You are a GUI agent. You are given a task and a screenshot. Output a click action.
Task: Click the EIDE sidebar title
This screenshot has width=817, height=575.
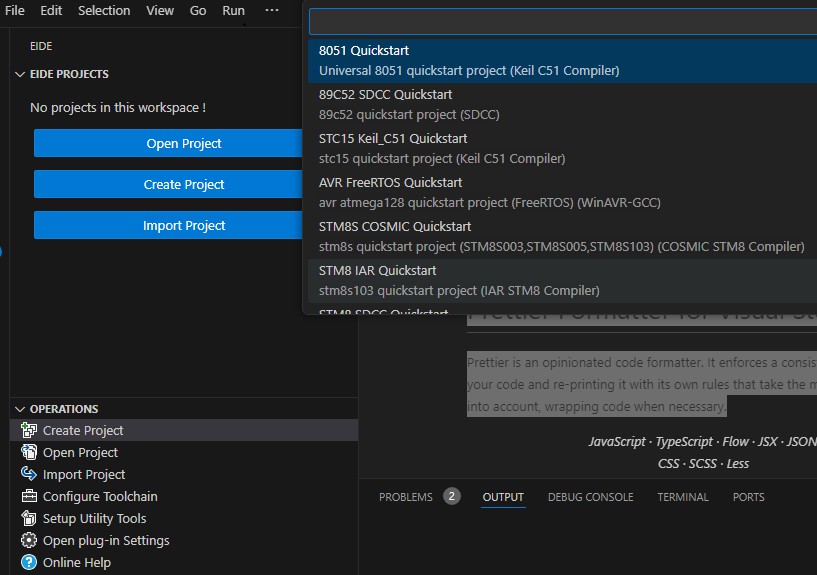(41, 46)
